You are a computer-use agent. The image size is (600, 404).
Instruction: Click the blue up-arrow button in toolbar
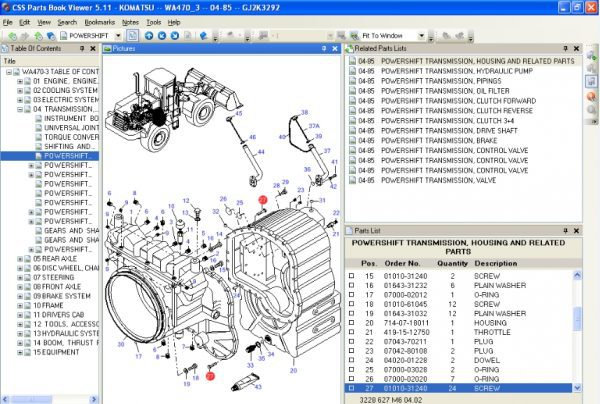point(147,35)
